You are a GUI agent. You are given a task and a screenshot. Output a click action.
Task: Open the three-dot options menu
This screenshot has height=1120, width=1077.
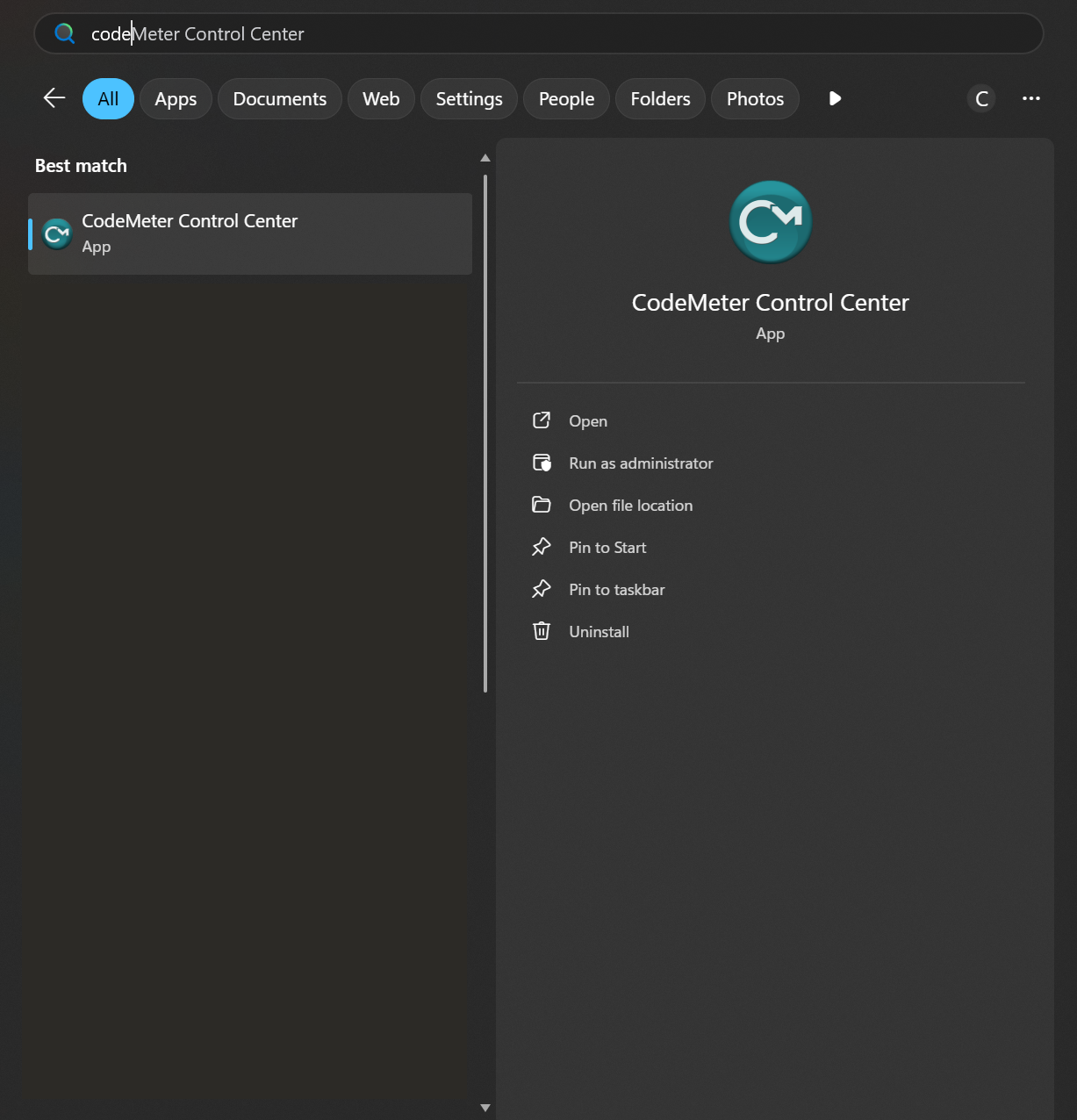point(1031,98)
